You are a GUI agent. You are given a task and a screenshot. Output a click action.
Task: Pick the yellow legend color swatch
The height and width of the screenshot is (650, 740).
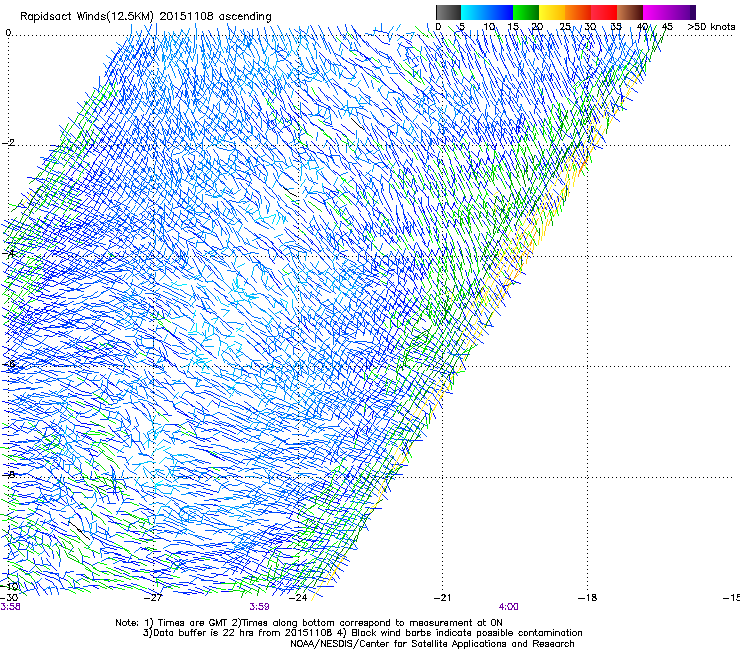(x=552, y=12)
